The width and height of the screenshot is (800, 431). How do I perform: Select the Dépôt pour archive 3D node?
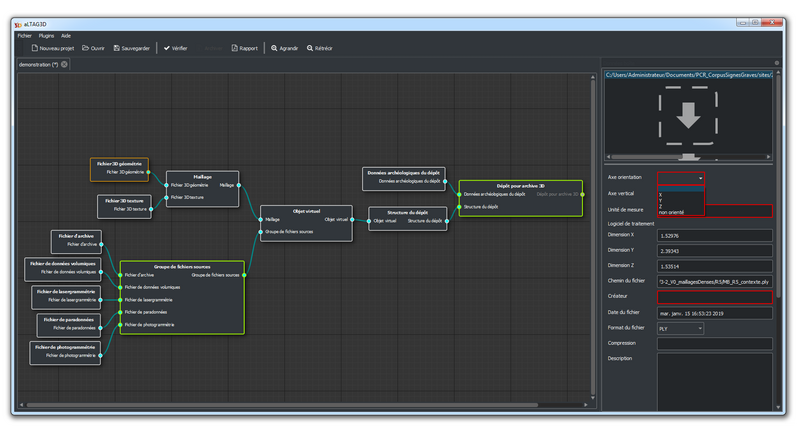click(520, 185)
